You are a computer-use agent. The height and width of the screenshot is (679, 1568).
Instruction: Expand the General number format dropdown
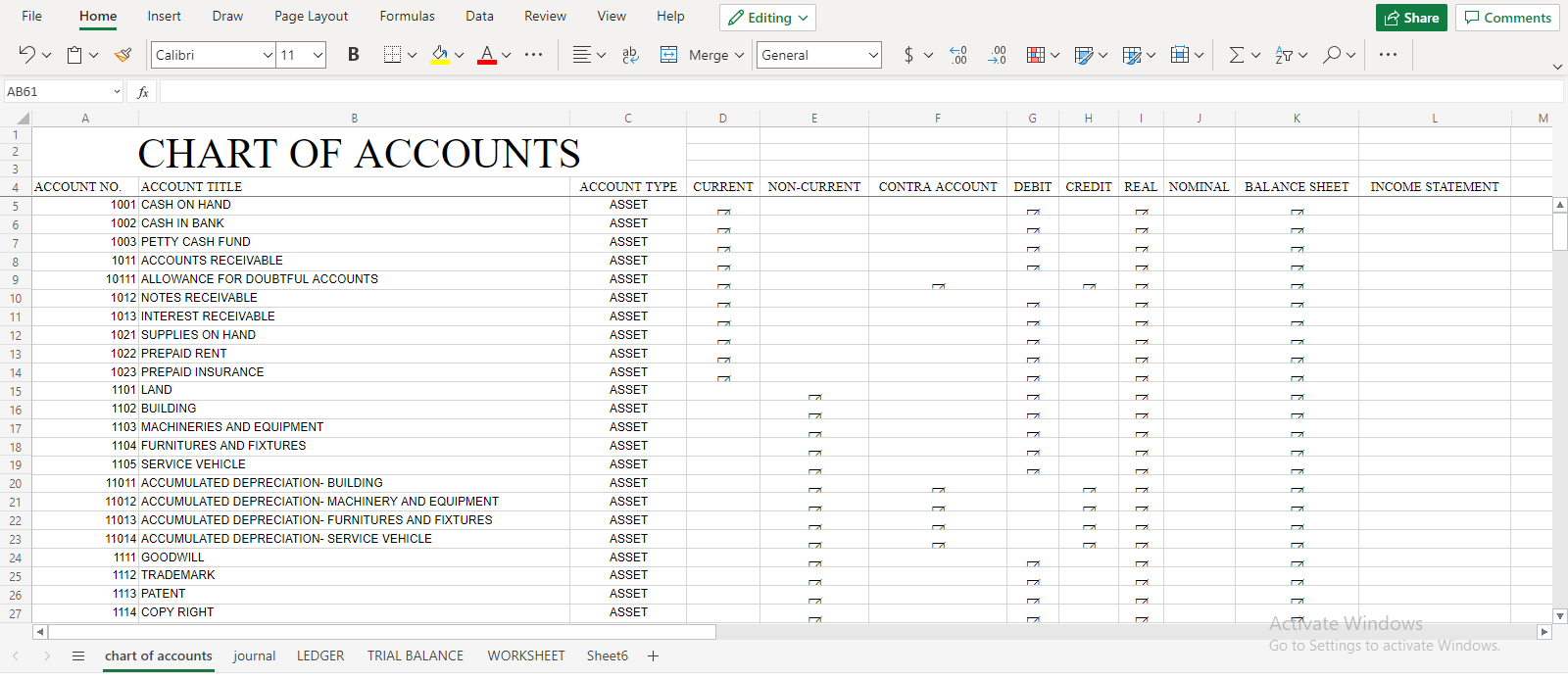pos(873,55)
